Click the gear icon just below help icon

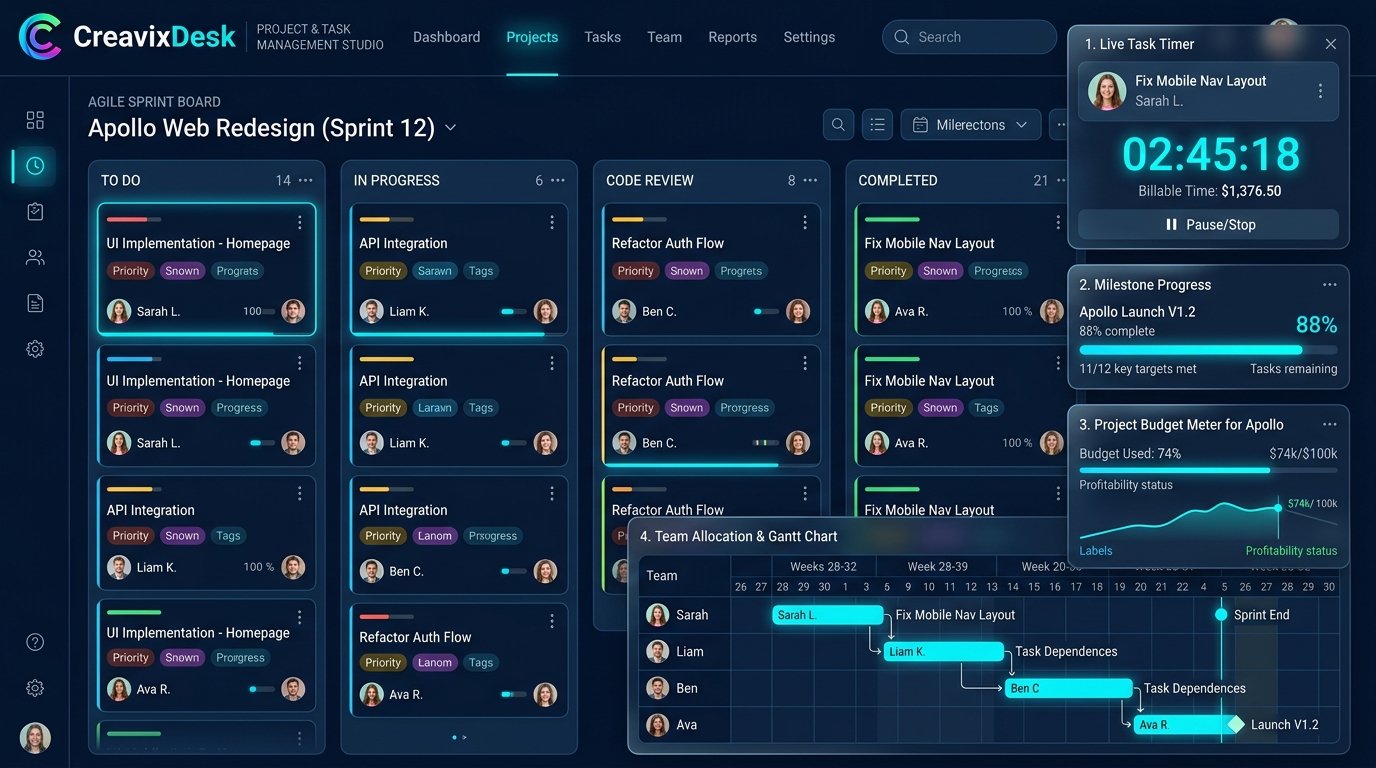pos(35,688)
